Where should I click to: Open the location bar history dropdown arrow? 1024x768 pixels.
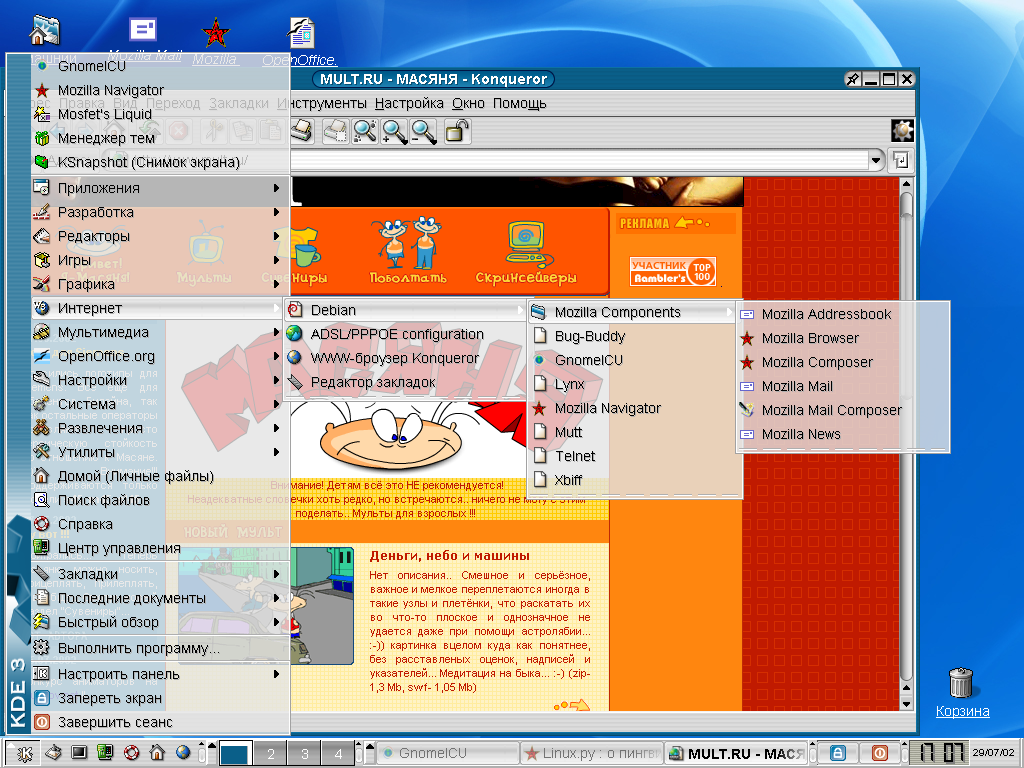(x=876, y=160)
